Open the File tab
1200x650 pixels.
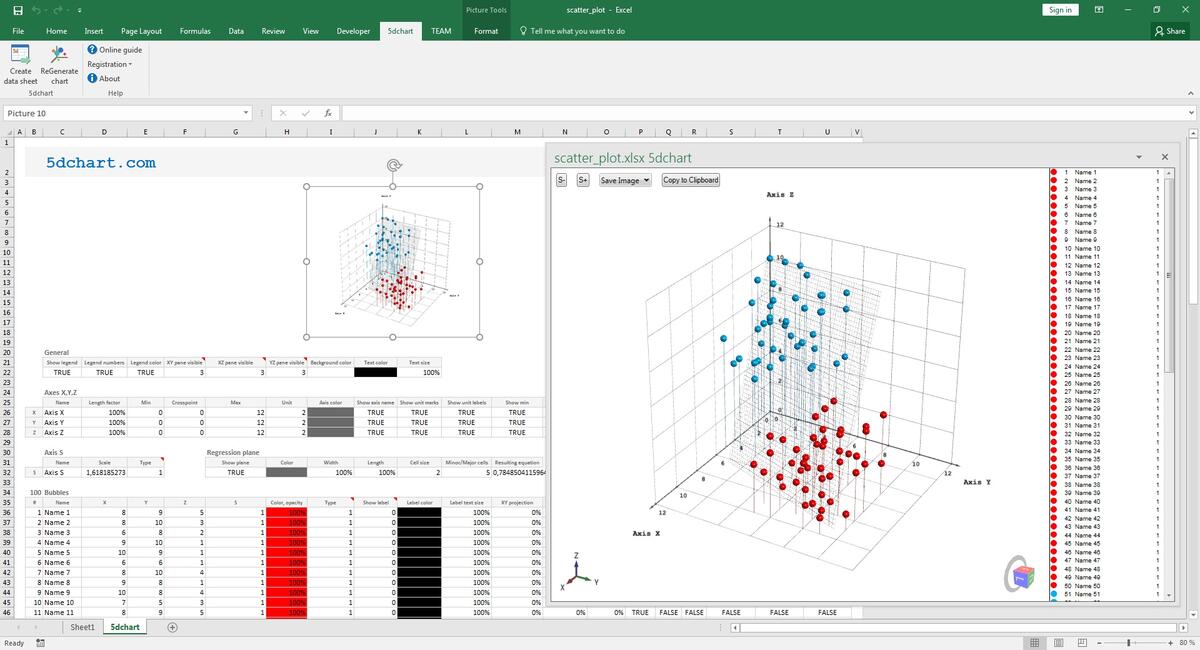tap(18, 31)
